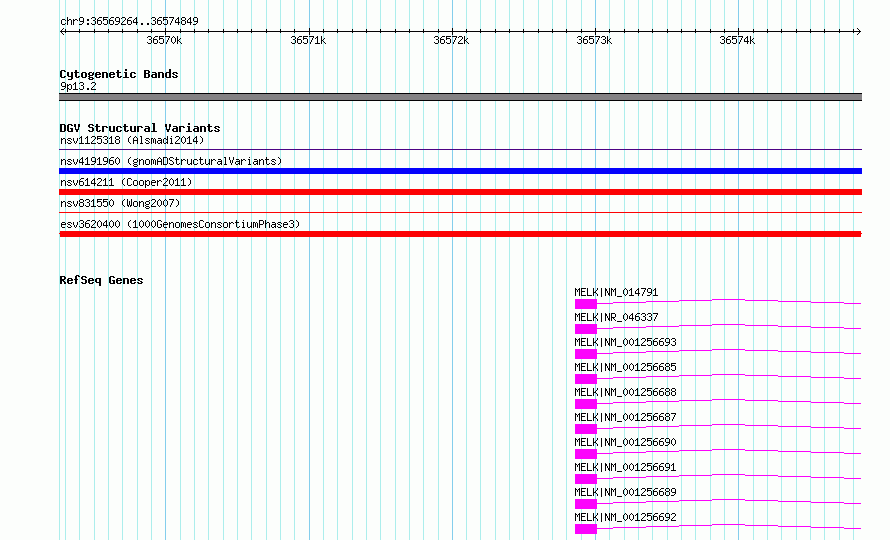Click the magenta exon of MELK|NM_014791
Screen dimensions: 890x540
pos(586,304)
